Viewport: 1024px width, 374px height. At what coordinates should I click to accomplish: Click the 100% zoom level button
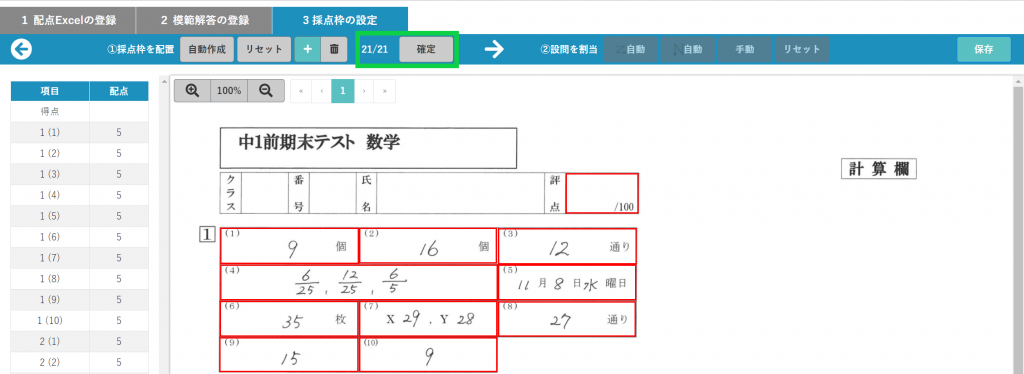(x=229, y=91)
